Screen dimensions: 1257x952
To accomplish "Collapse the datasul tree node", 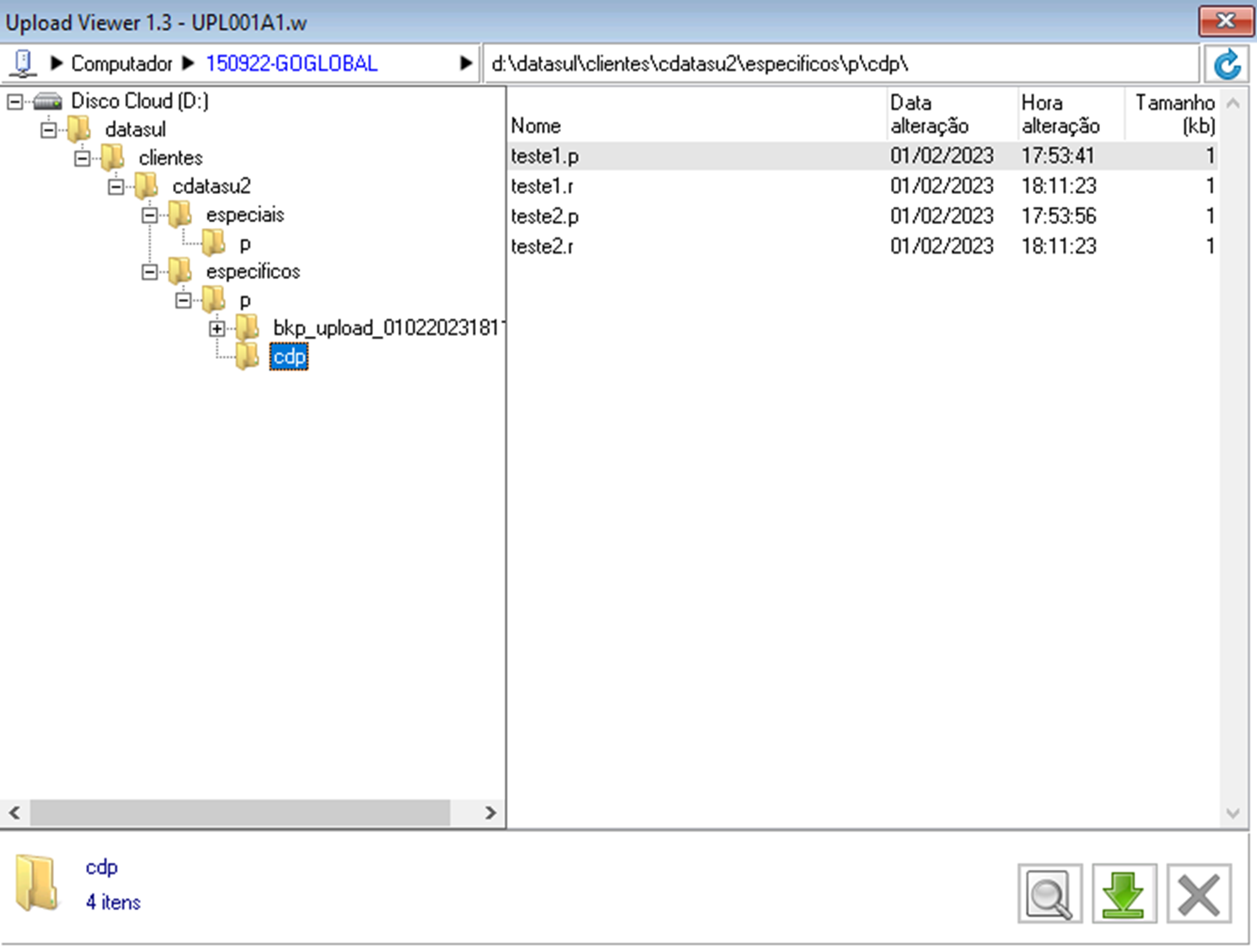I will 49,130.
